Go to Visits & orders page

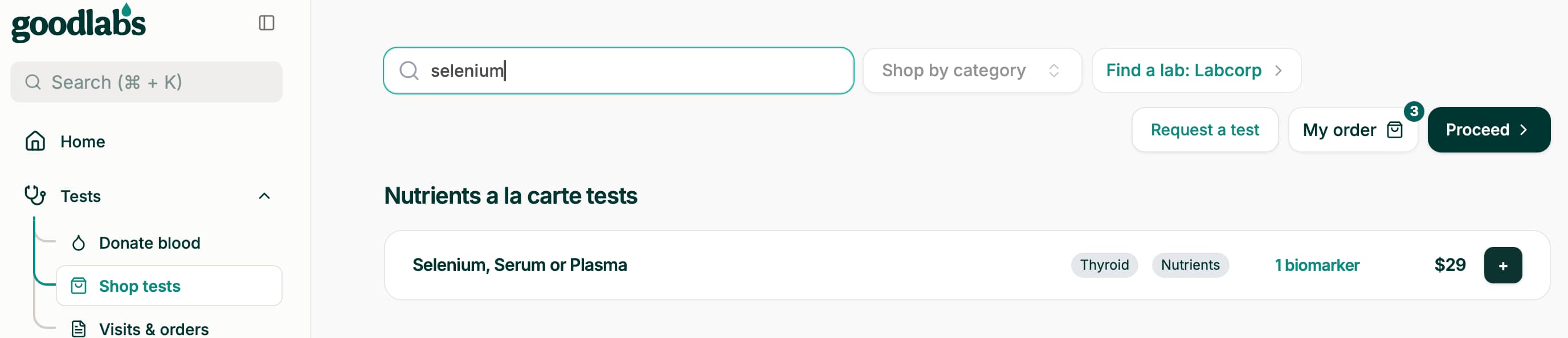point(154,329)
